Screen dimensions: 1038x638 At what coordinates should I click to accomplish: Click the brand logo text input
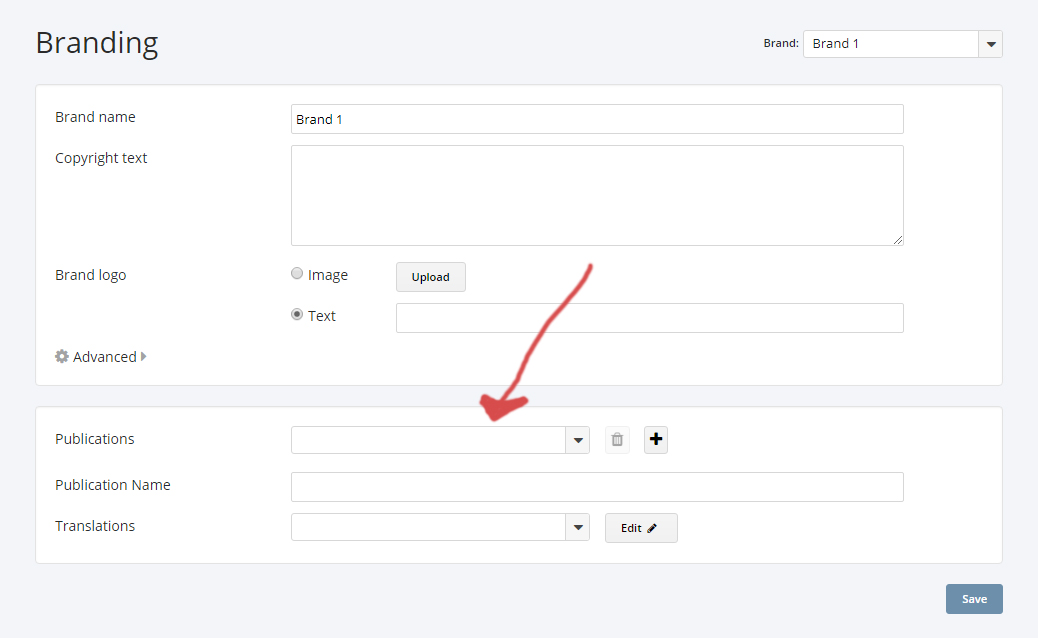649,318
